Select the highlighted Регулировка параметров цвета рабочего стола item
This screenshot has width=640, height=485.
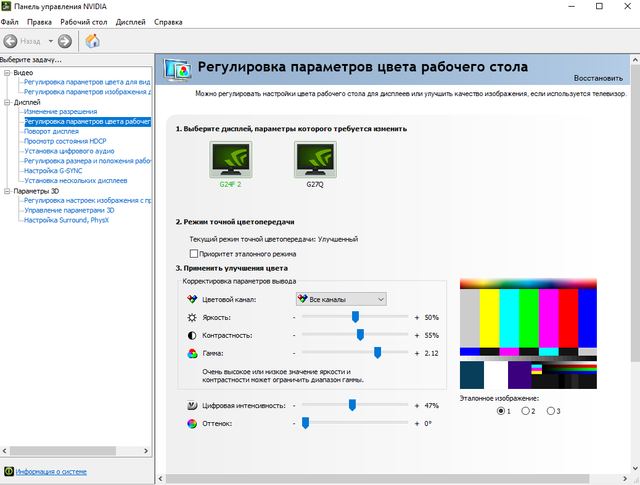(87, 122)
